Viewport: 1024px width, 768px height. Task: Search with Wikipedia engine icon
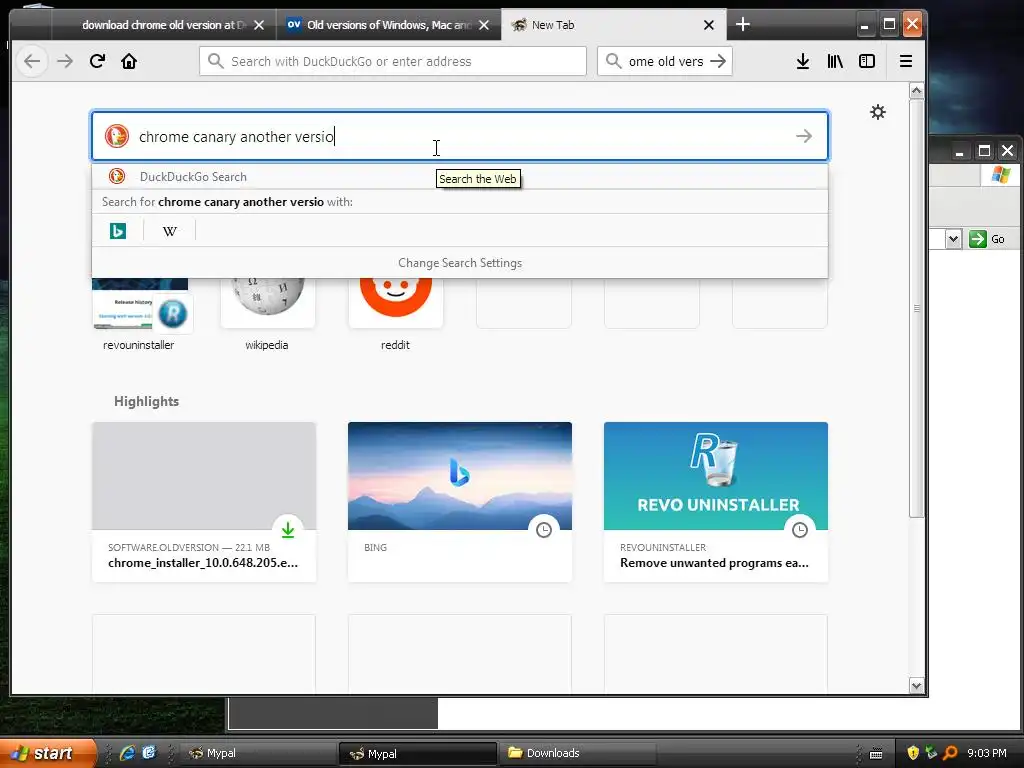(170, 231)
